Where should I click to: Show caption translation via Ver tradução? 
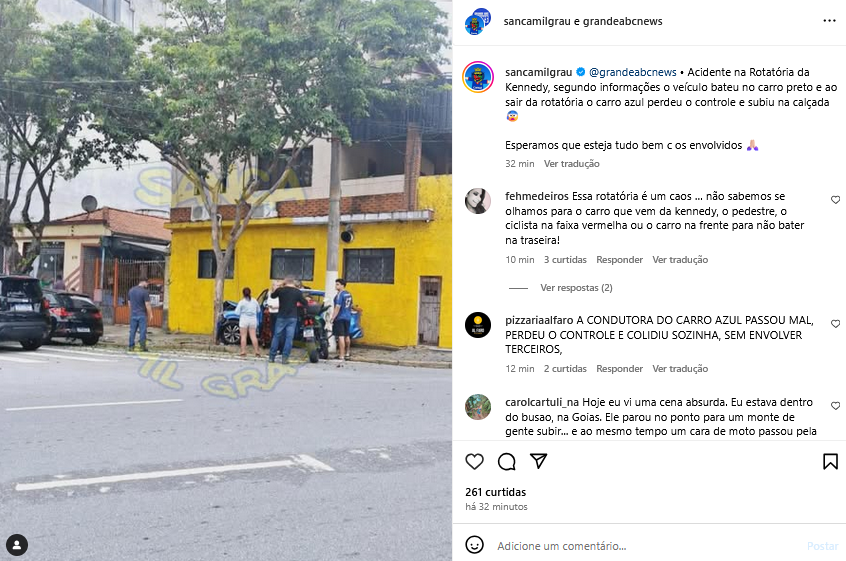(571, 163)
